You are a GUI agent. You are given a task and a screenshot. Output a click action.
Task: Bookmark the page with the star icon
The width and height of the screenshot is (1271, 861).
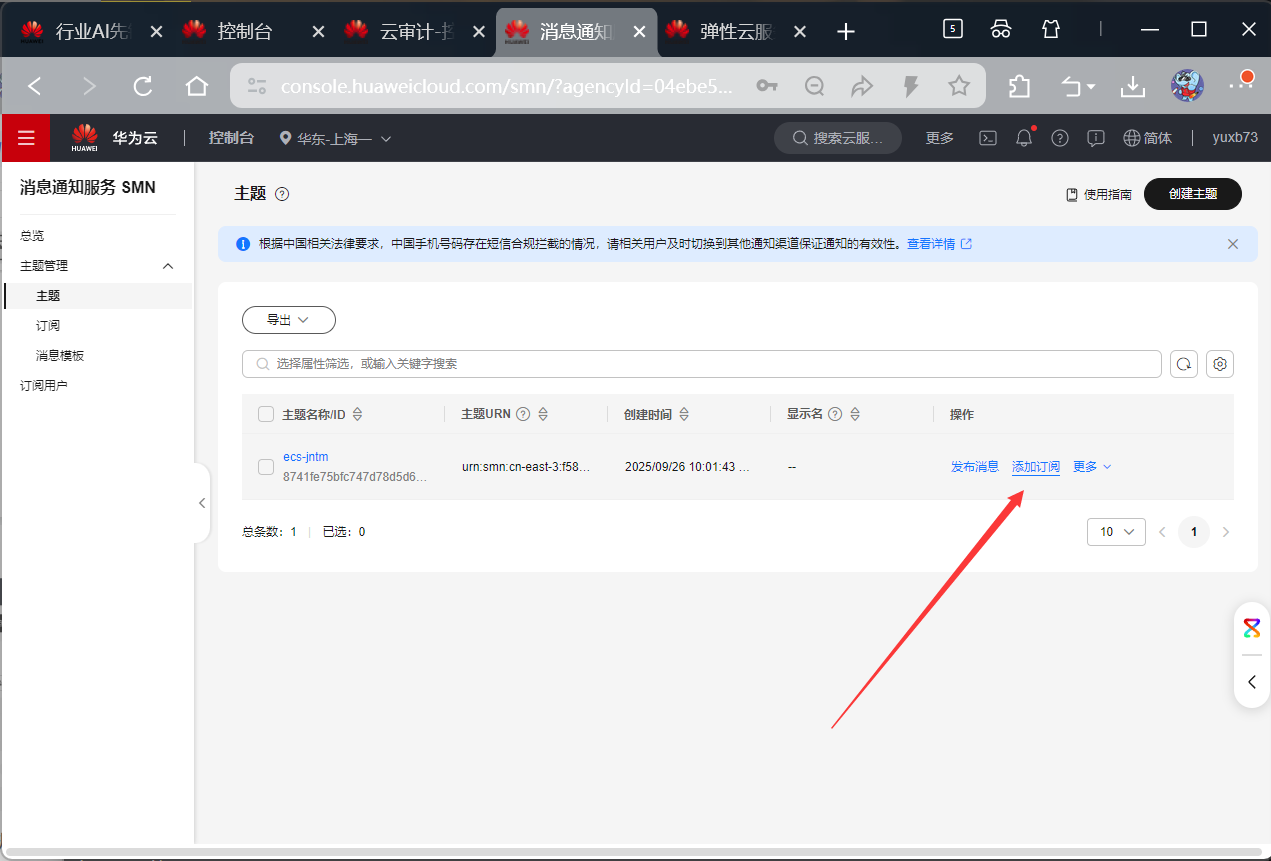point(959,87)
